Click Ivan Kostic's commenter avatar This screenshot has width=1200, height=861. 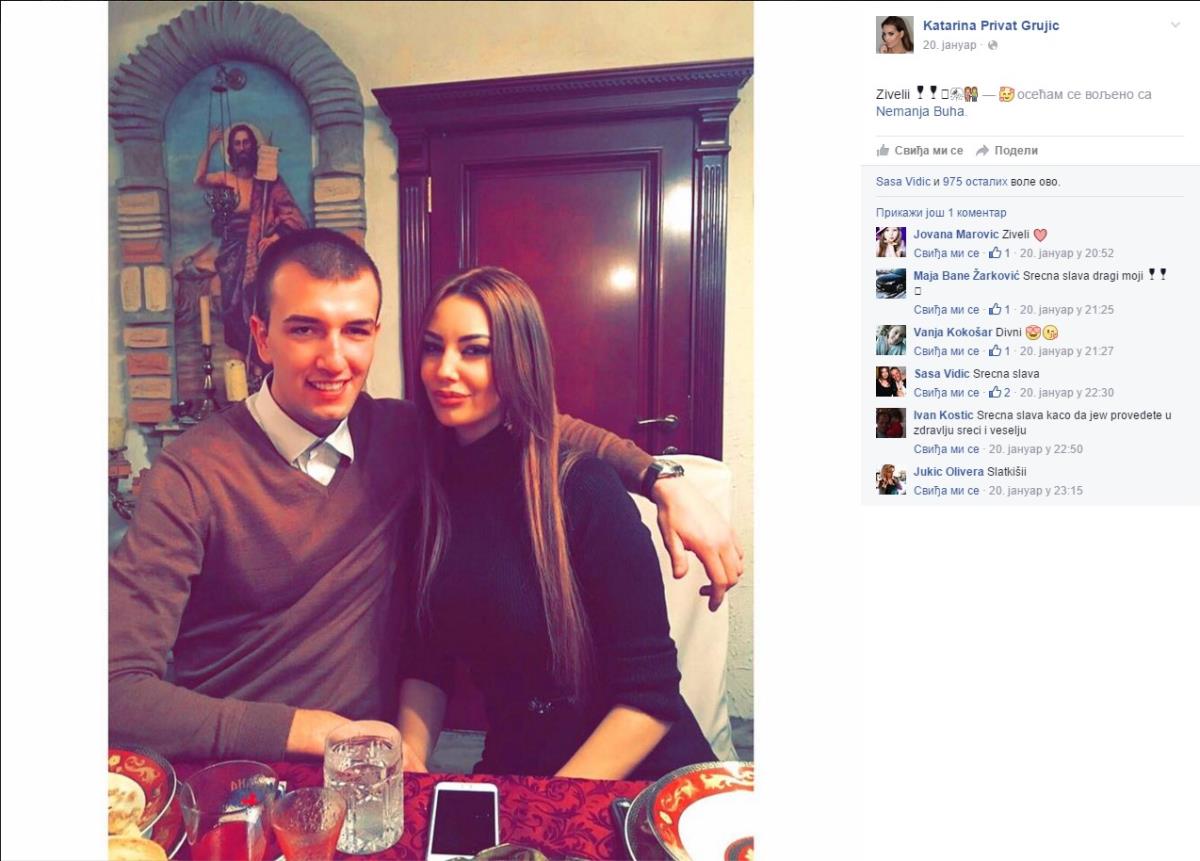click(891, 423)
